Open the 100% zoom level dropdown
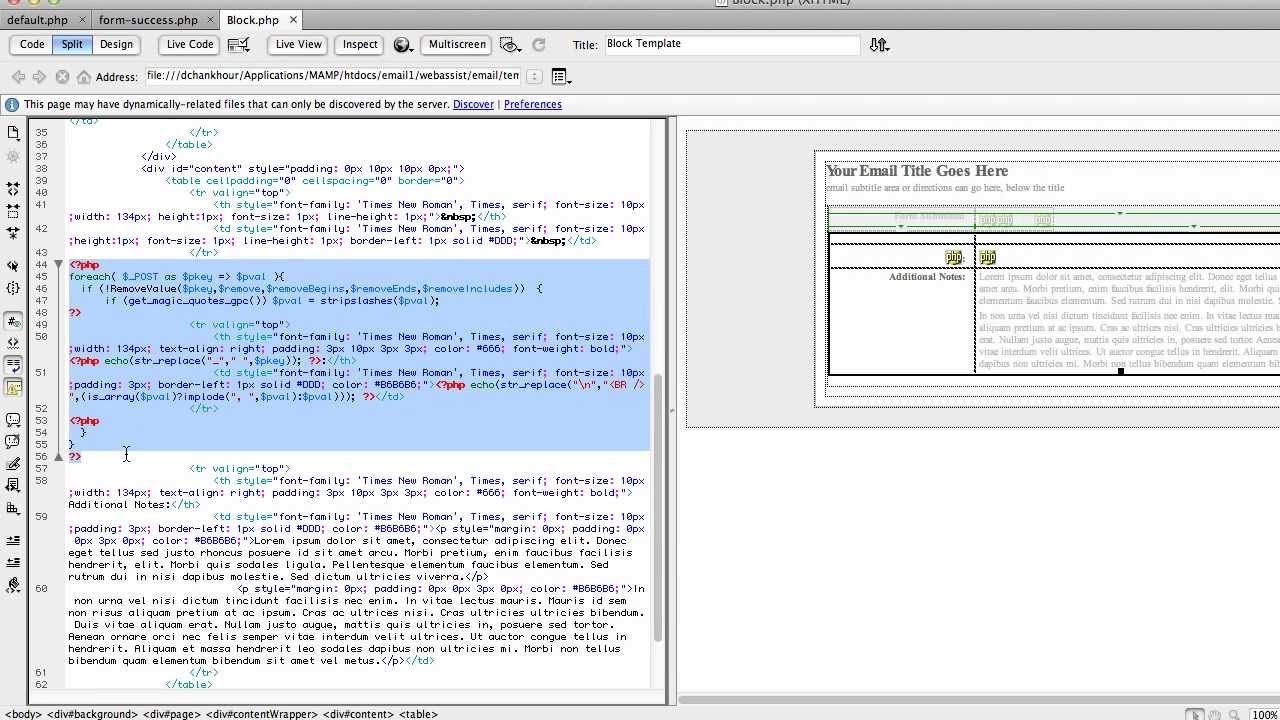Viewport: 1280px width, 720px height. 1264,715
